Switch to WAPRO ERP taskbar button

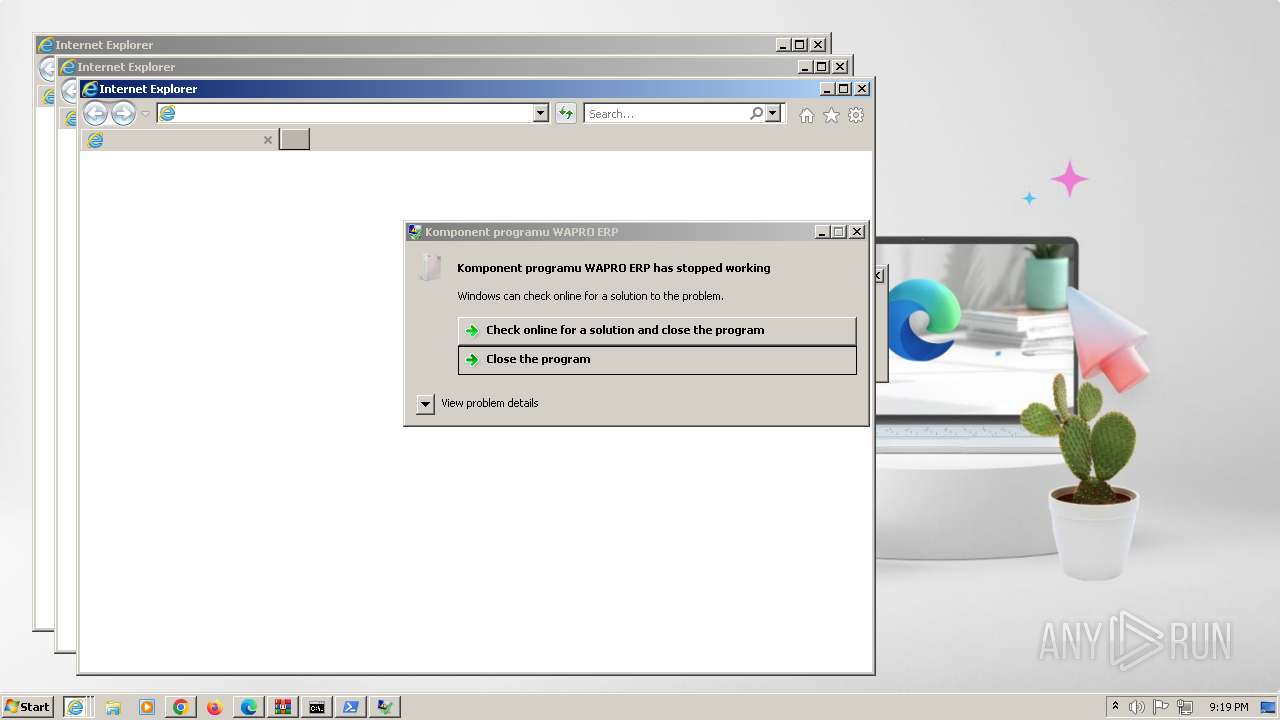(x=385, y=707)
